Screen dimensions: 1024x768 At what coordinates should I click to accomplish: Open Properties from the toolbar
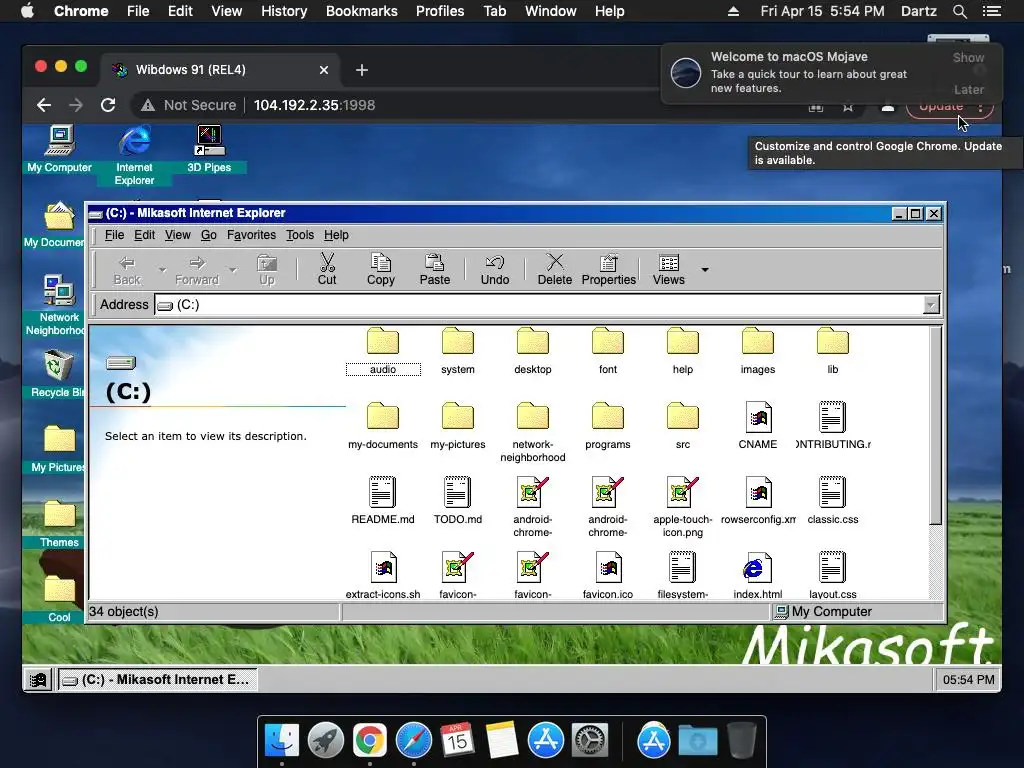tap(609, 270)
